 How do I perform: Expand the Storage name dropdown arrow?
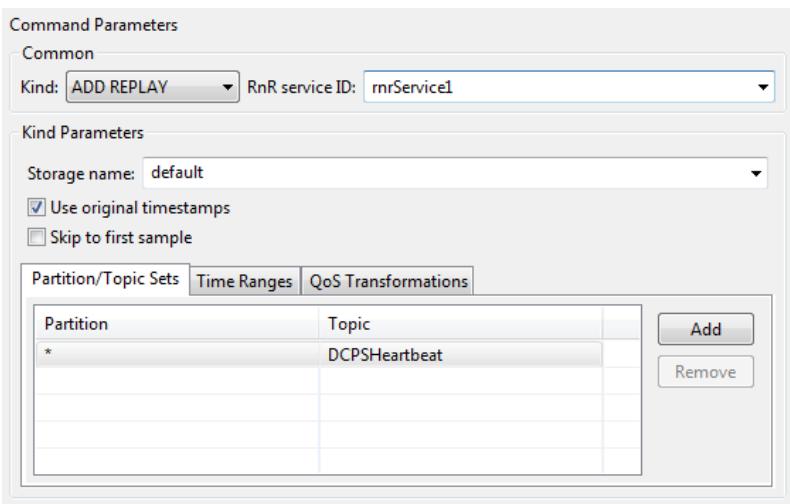pos(756,173)
